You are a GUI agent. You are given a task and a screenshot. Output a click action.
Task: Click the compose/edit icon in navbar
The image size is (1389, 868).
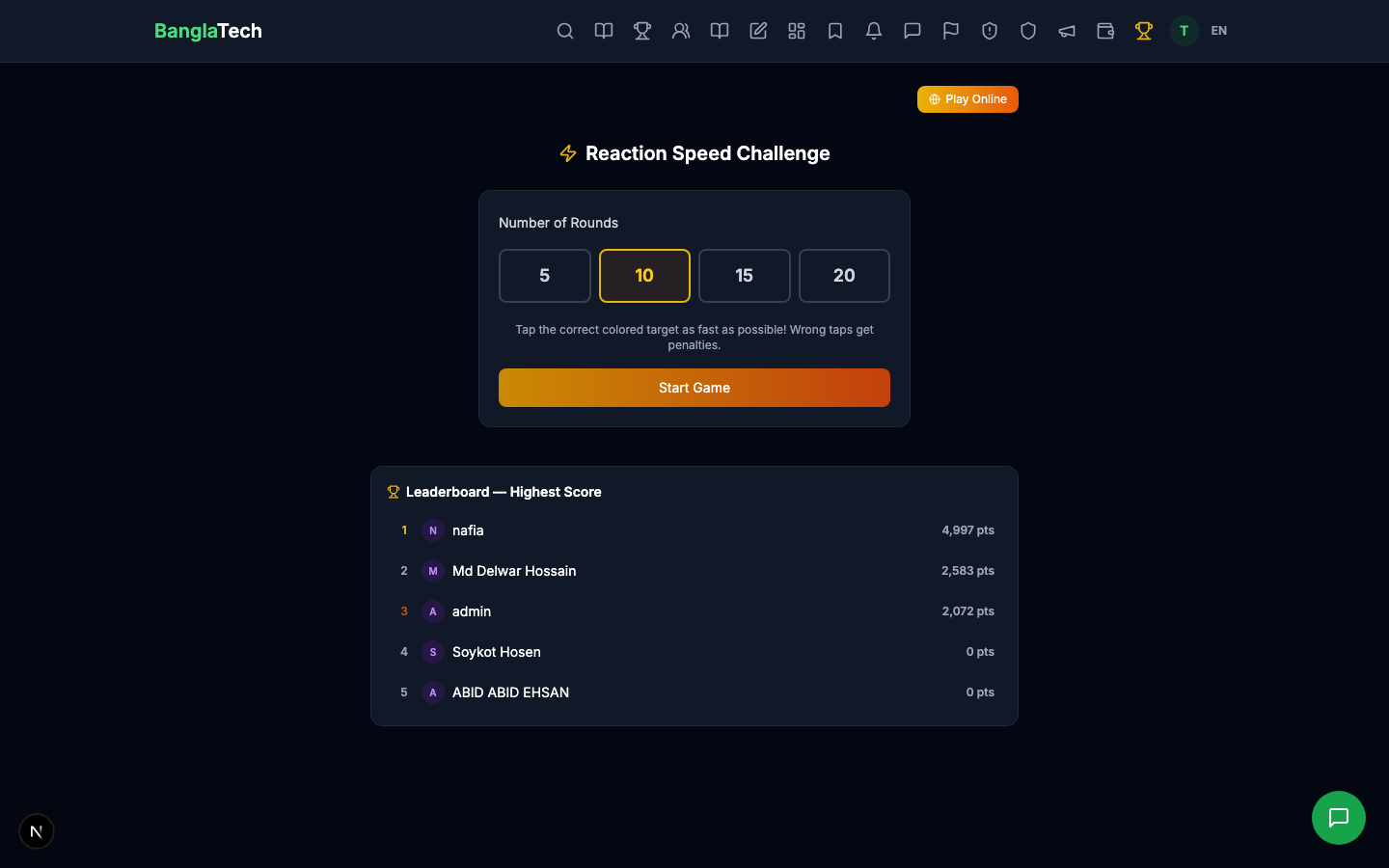758,31
